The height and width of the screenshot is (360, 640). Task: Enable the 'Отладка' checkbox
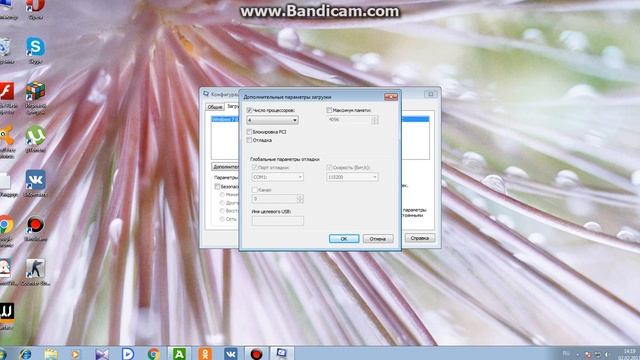tap(249, 140)
